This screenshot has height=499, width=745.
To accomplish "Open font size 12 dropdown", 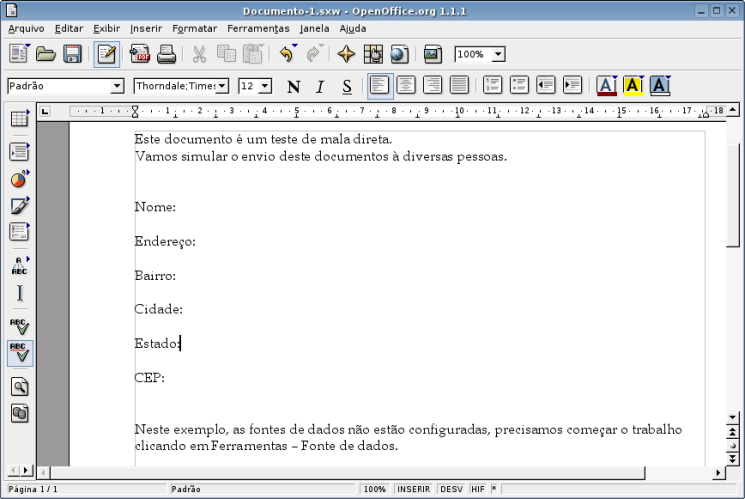I will coord(265,86).
